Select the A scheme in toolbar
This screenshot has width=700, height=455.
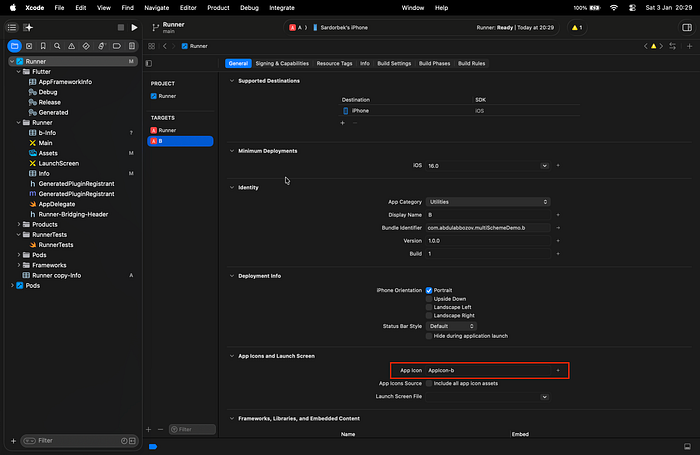tap(296, 28)
